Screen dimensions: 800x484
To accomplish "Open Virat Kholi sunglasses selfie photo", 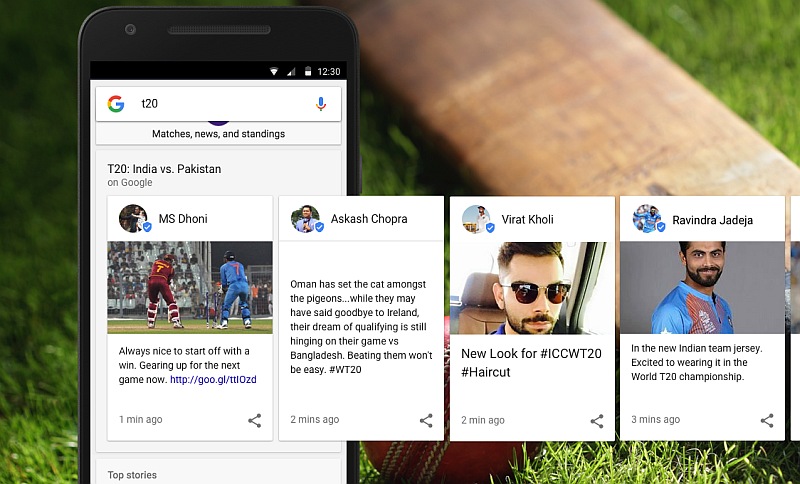I will click(x=532, y=288).
